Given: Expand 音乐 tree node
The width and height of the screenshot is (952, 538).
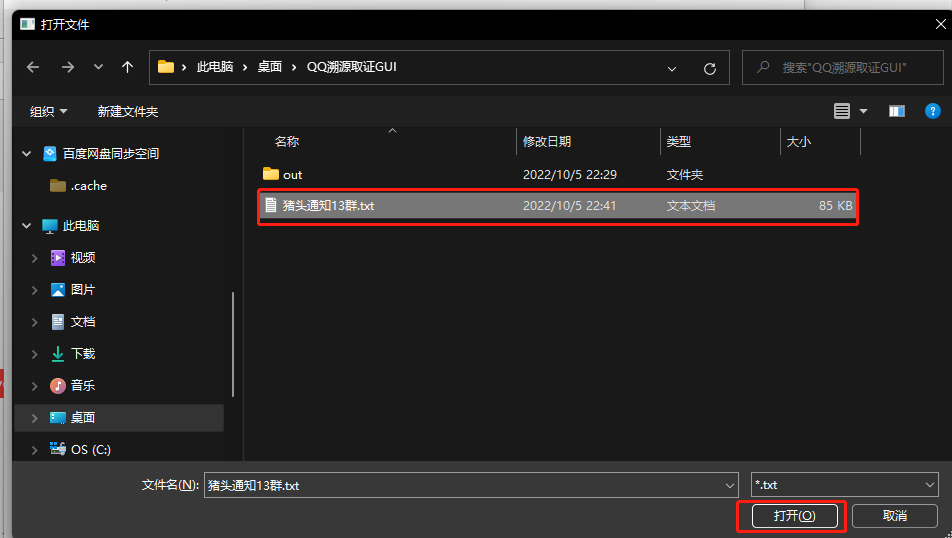Looking at the screenshot, I should click(35, 386).
